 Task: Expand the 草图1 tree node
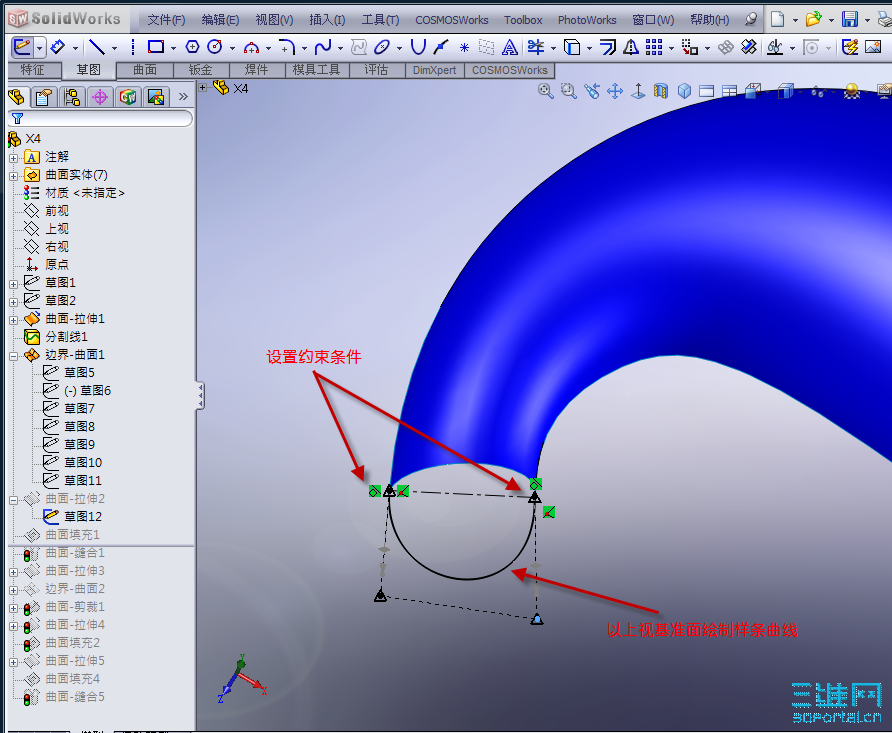coord(14,284)
